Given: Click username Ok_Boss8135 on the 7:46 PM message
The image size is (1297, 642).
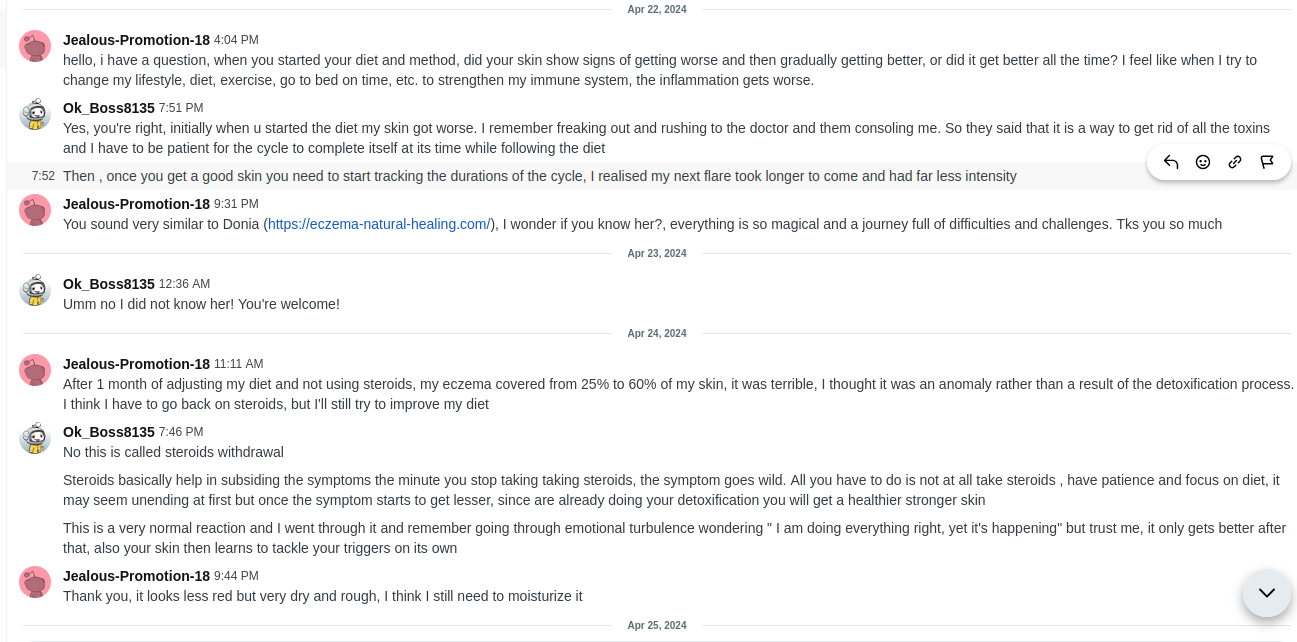Looking at the screenshot, I should point(109,432).
